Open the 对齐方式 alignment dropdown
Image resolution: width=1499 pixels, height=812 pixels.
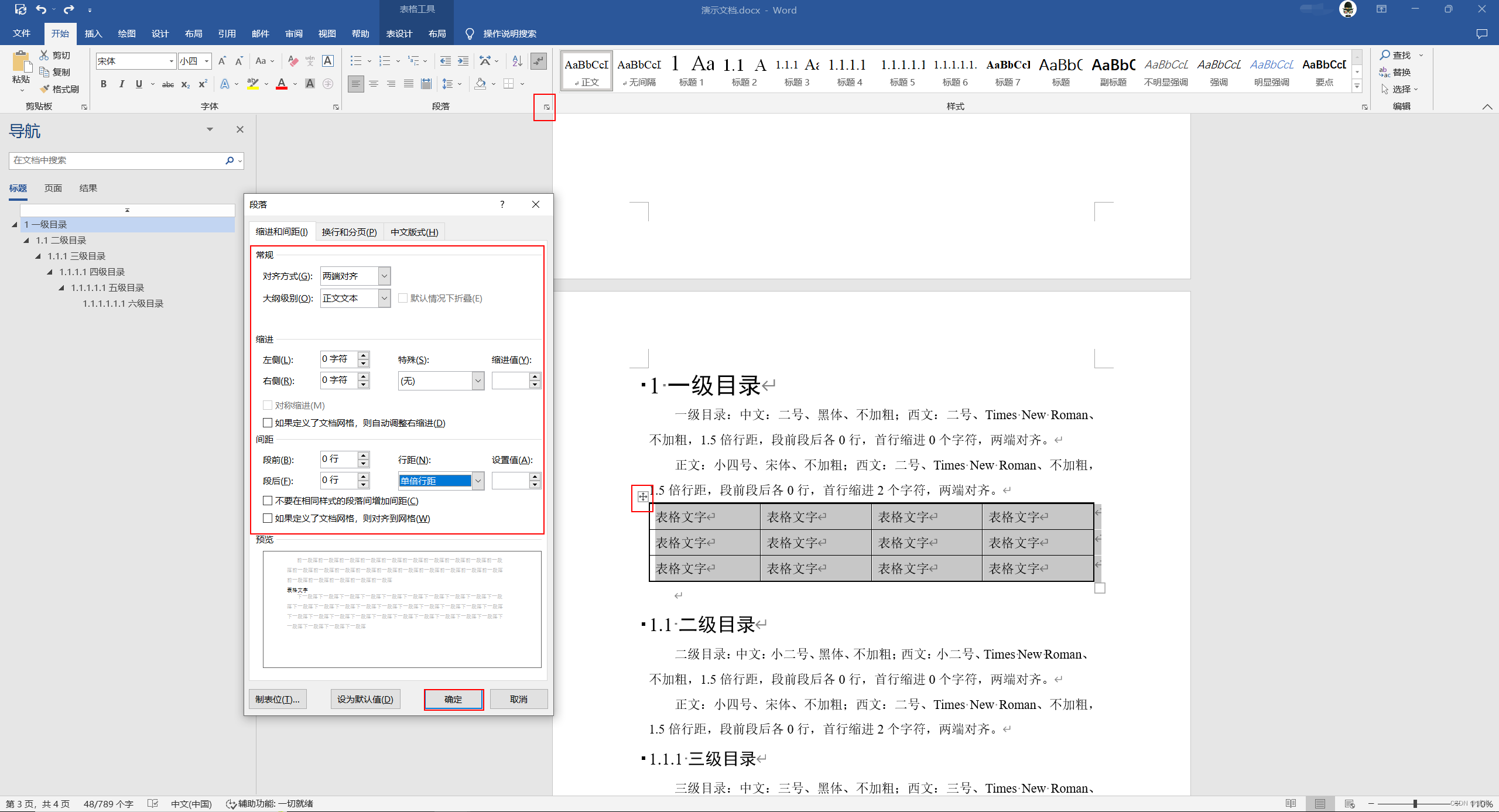pos(384,276)
